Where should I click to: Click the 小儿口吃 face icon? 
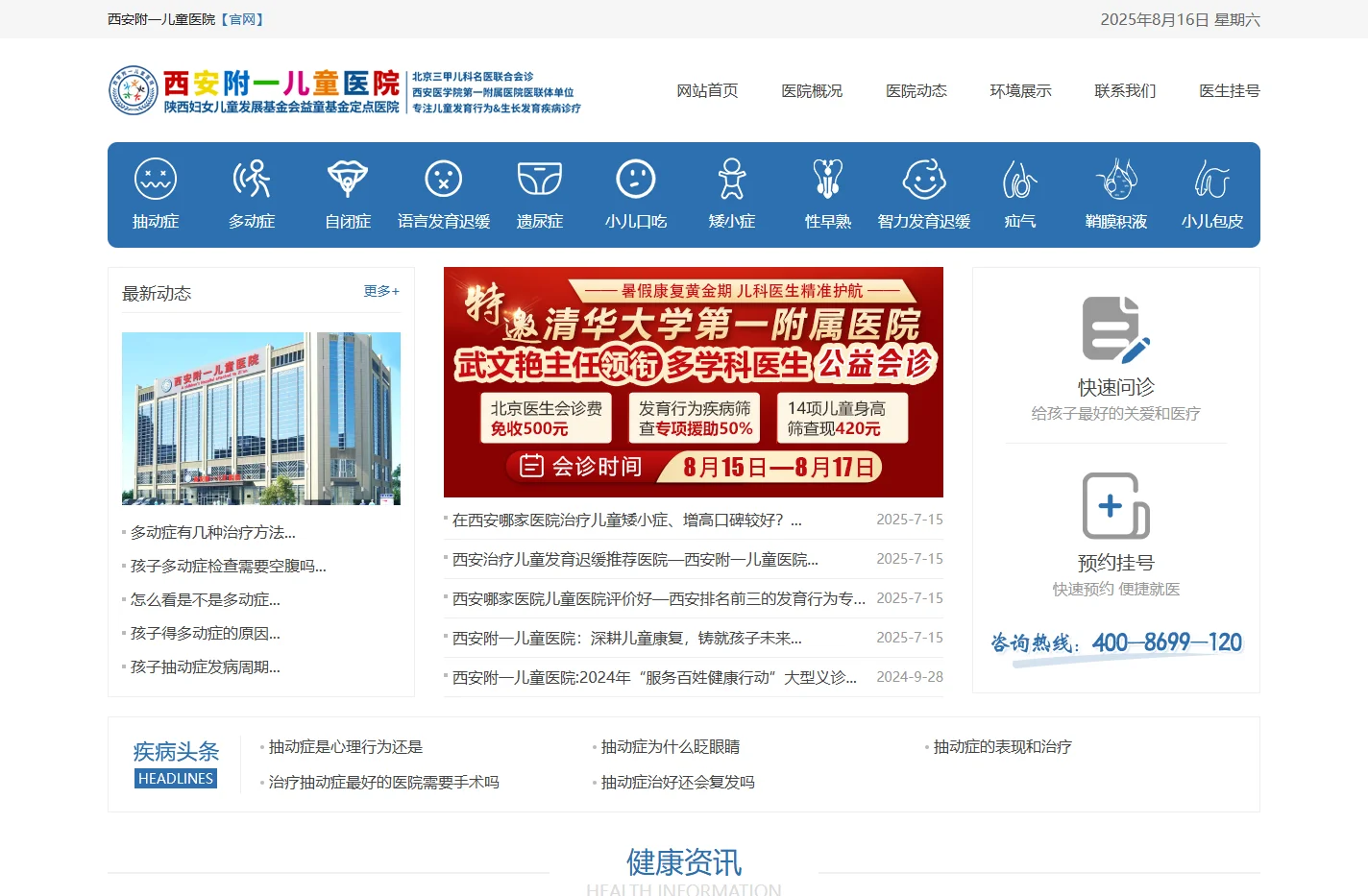pyautogui.click(x=636, y=180)
